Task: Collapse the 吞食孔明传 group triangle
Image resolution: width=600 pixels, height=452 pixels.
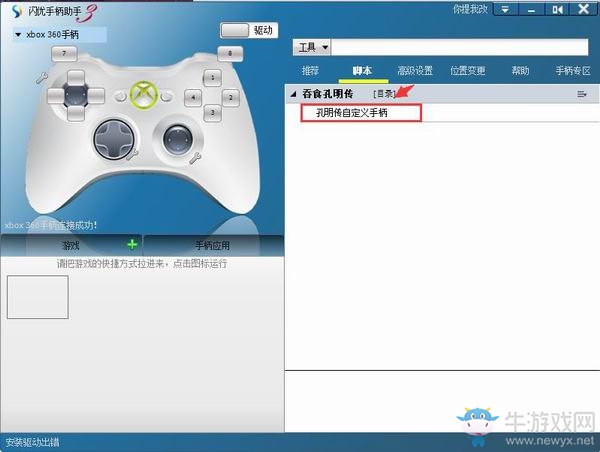Action: pos(293,94)
